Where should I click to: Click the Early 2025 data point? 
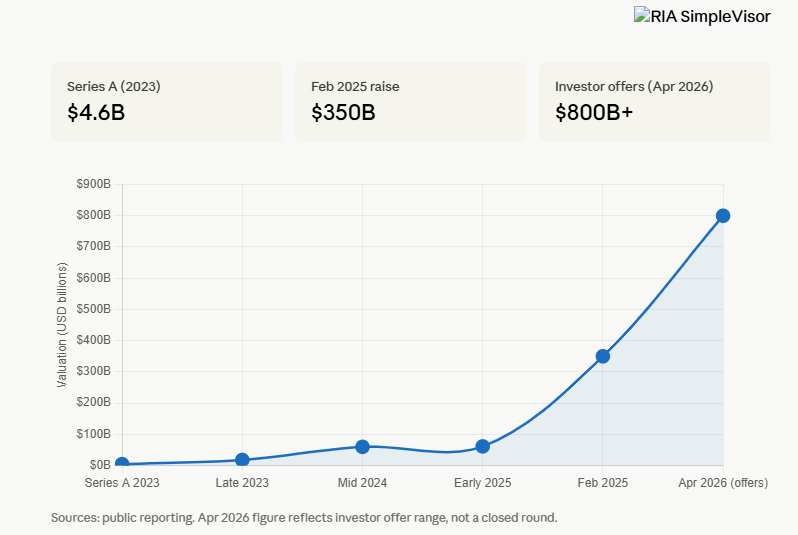click(483, 446)
